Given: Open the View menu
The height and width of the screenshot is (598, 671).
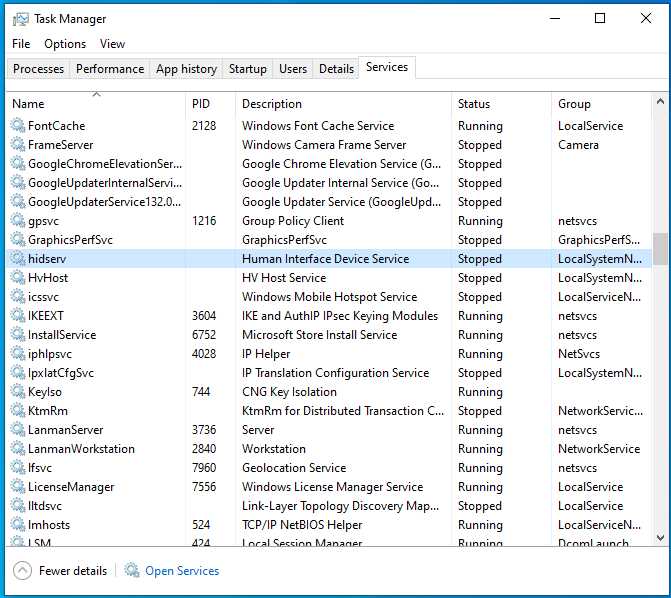Looking at the screenshot, I should pyautogui.click(x=112, y=44).
